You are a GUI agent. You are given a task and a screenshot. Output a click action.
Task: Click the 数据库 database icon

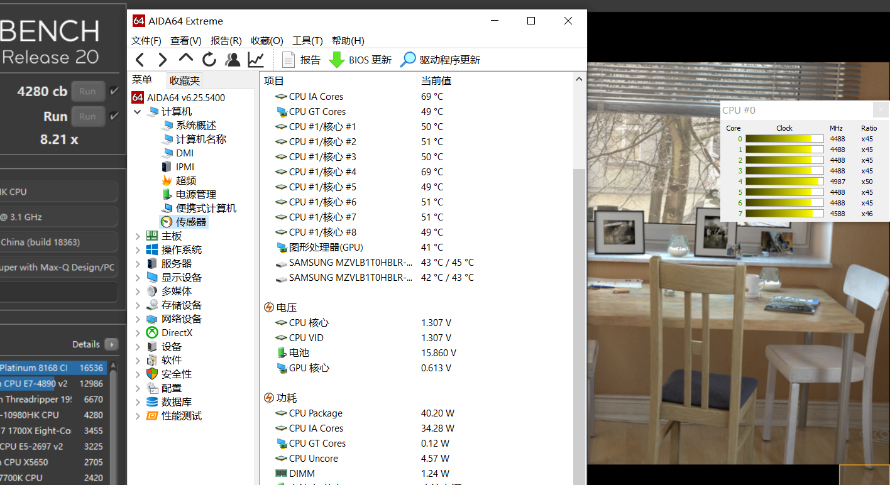(x=152, y=402)
